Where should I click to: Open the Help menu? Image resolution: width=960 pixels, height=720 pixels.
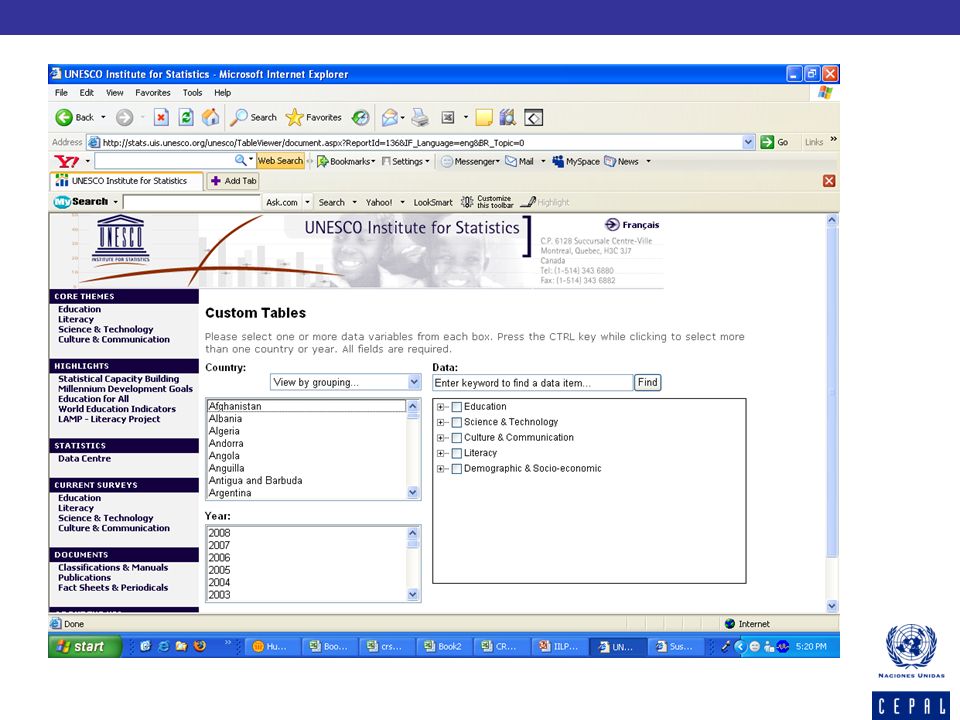[x=222, y=92]
